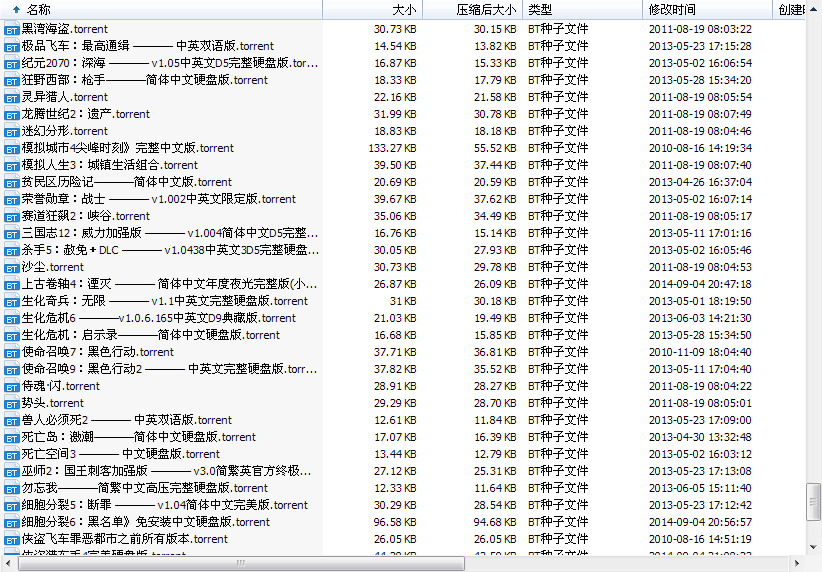Click vertical scrollbar down arrow
The image size is (822, 572).
pos(814,547)
